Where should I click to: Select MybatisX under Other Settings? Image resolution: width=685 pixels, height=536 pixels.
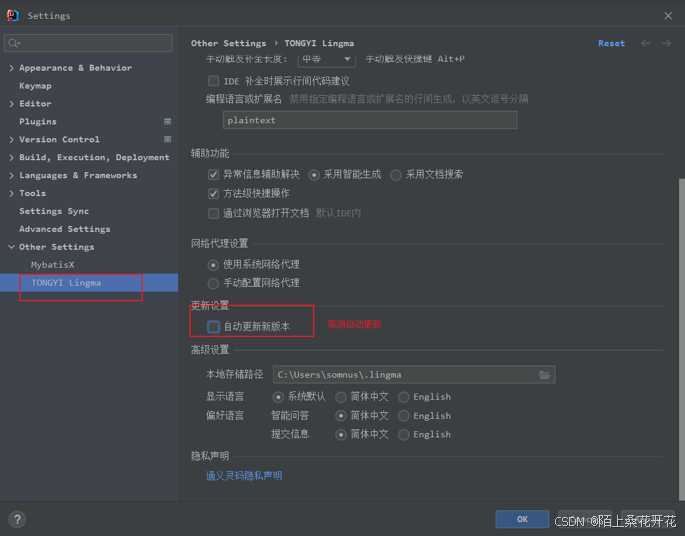click(52, 265)
